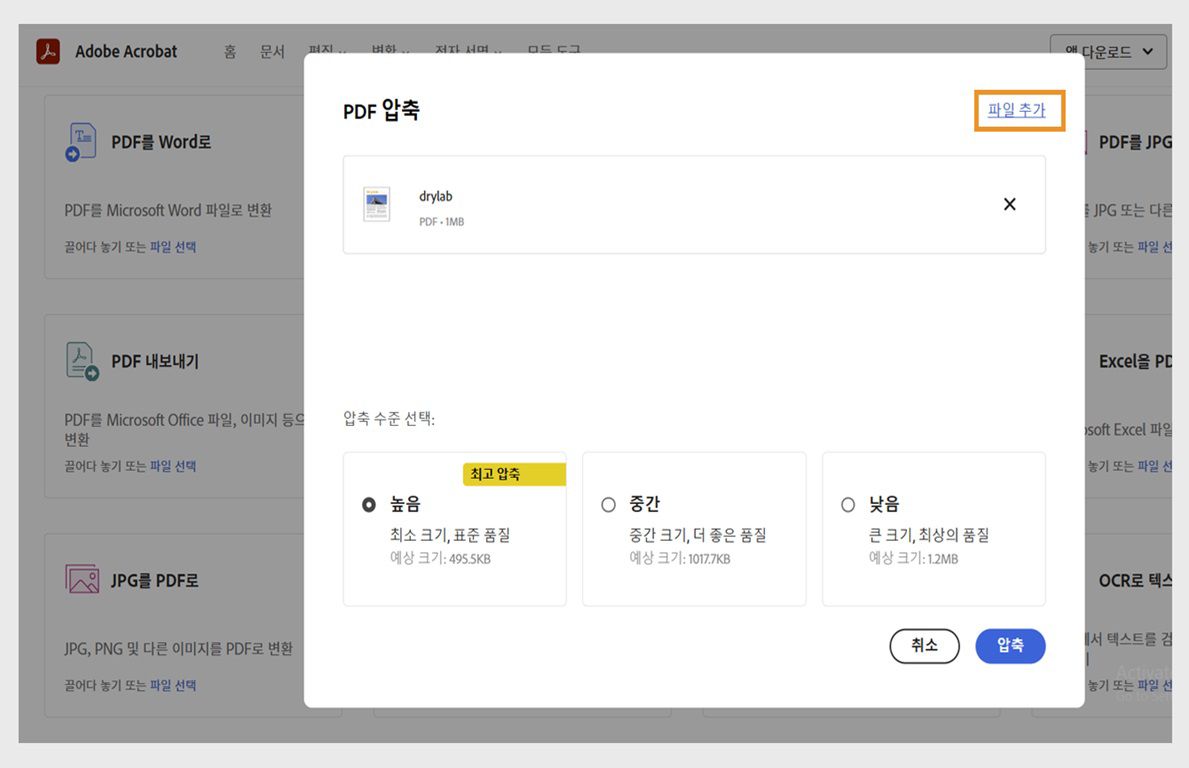Start compression with the 압축 button
The width and height of the screenshot is (1189, 768).
(1010, 646)
